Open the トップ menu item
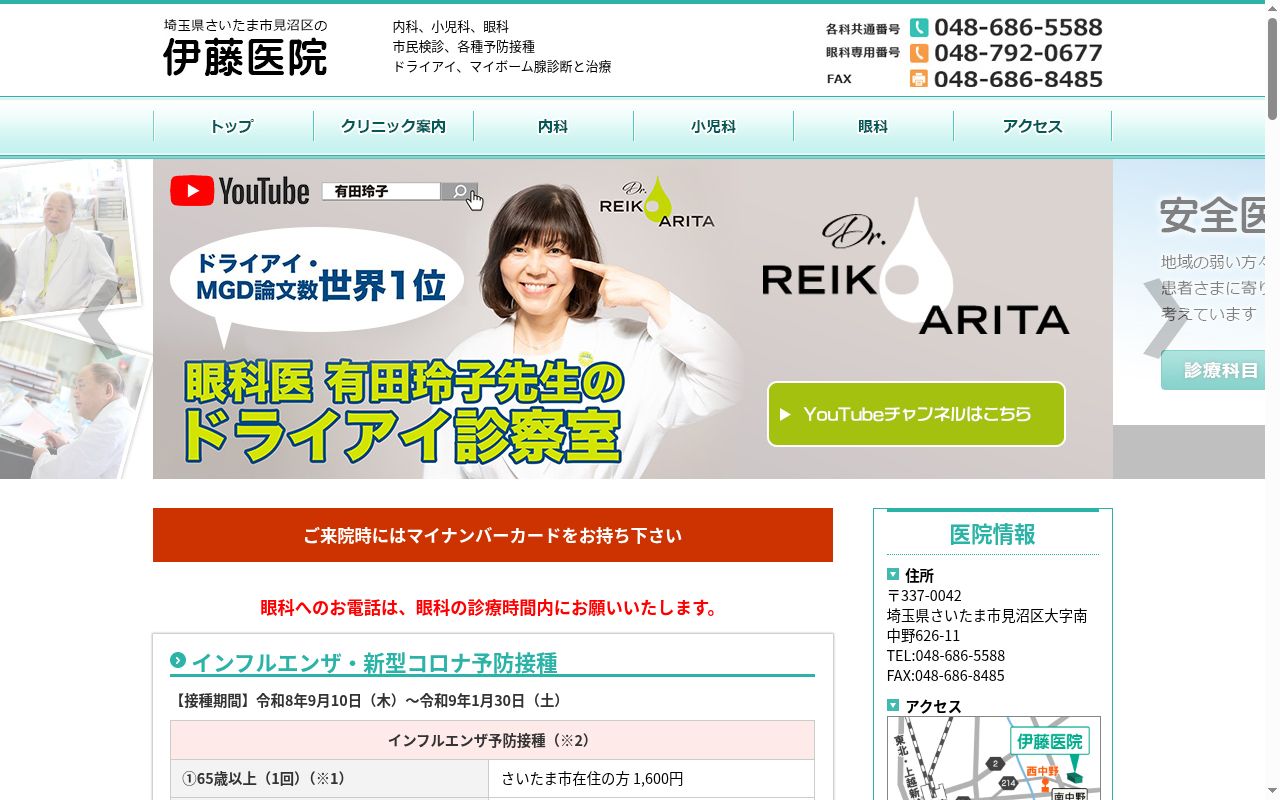1280x800 pixels. coord(233,126)
